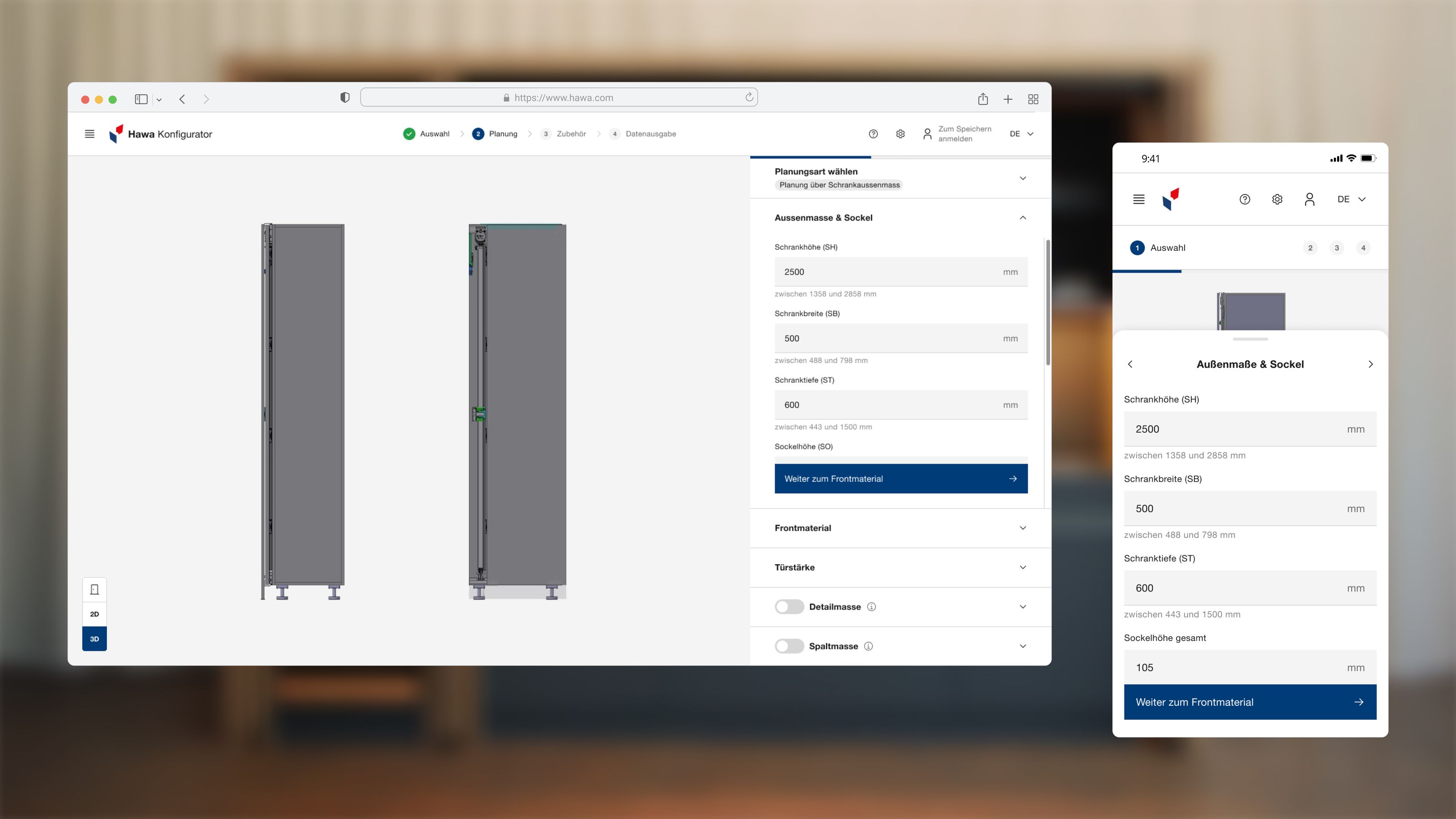The height and width of the screenshot is (819, 1456).
Task: Enable the Spaltmasse switch
Action: coord(789,646)
